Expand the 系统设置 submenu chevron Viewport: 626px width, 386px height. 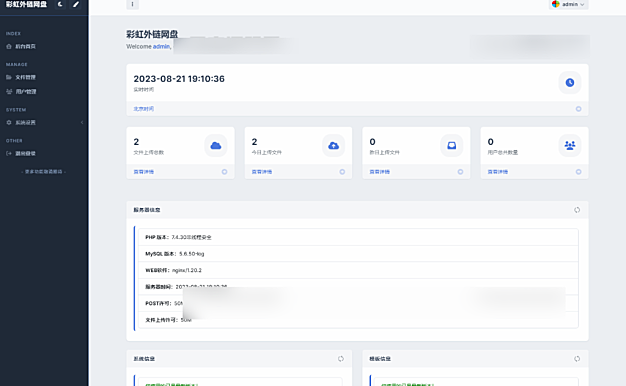pyautogui.click(x=82, y=123)
